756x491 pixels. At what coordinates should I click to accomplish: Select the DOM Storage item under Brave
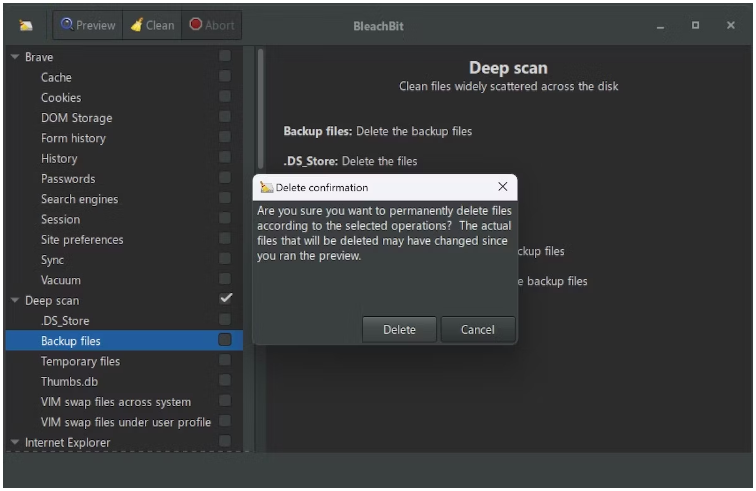click(x=76, y=118)
